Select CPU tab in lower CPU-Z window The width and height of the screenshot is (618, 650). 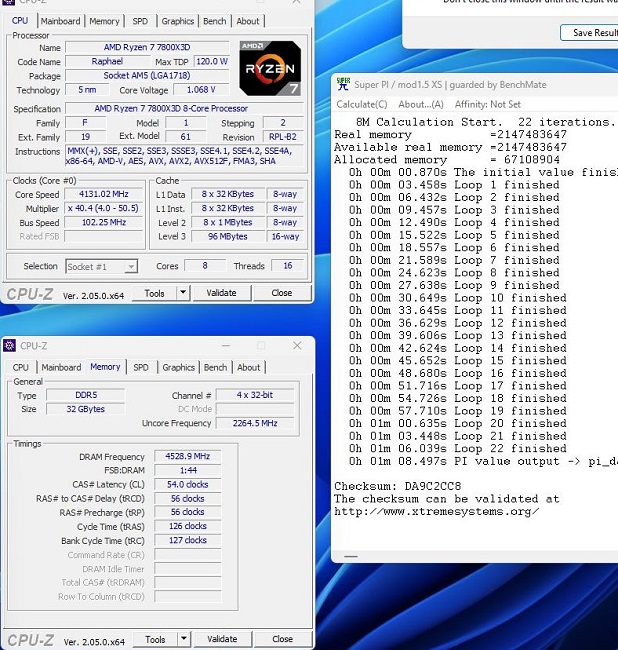(x=21, y=367)
